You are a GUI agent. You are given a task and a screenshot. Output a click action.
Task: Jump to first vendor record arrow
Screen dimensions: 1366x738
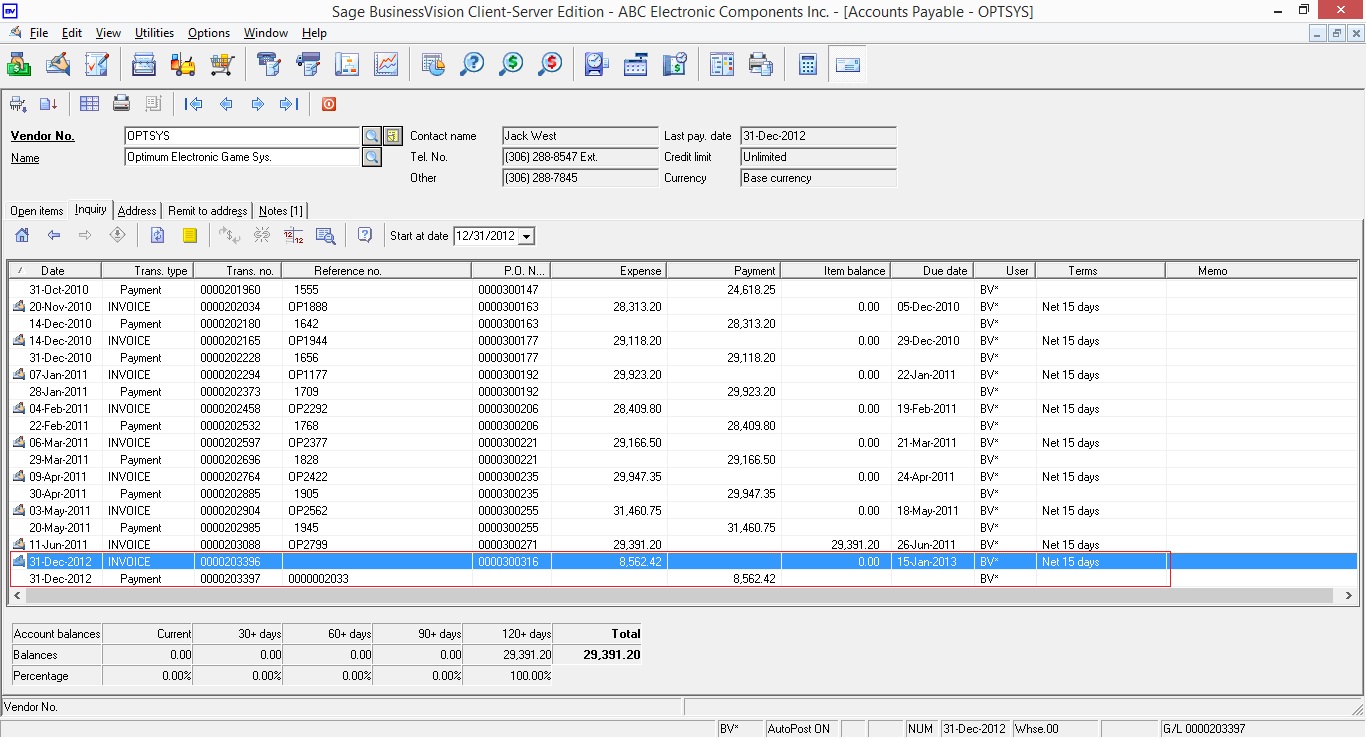pyautogui.click(x=194, y=104)
